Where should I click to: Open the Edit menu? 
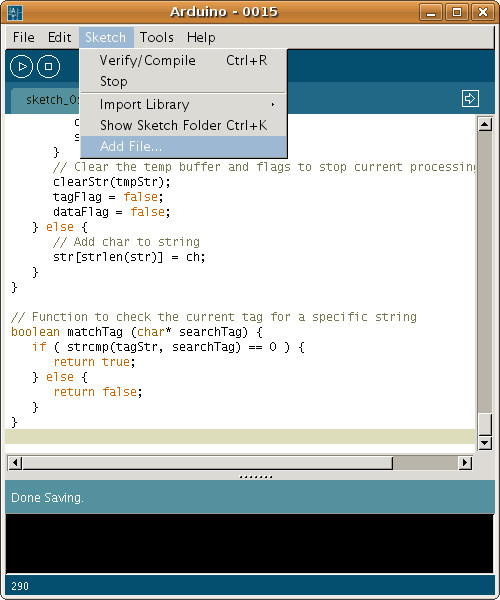[x=59, y=38]
